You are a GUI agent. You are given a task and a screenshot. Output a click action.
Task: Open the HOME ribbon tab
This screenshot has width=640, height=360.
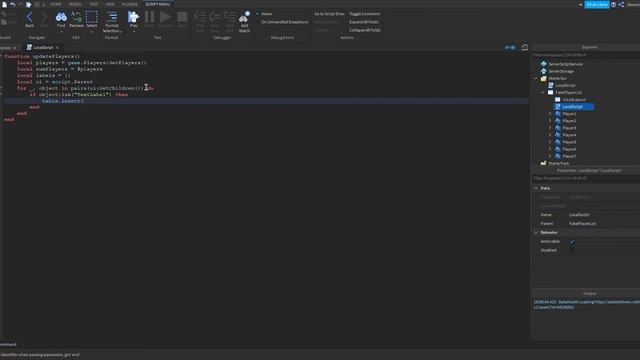[56, 4]
